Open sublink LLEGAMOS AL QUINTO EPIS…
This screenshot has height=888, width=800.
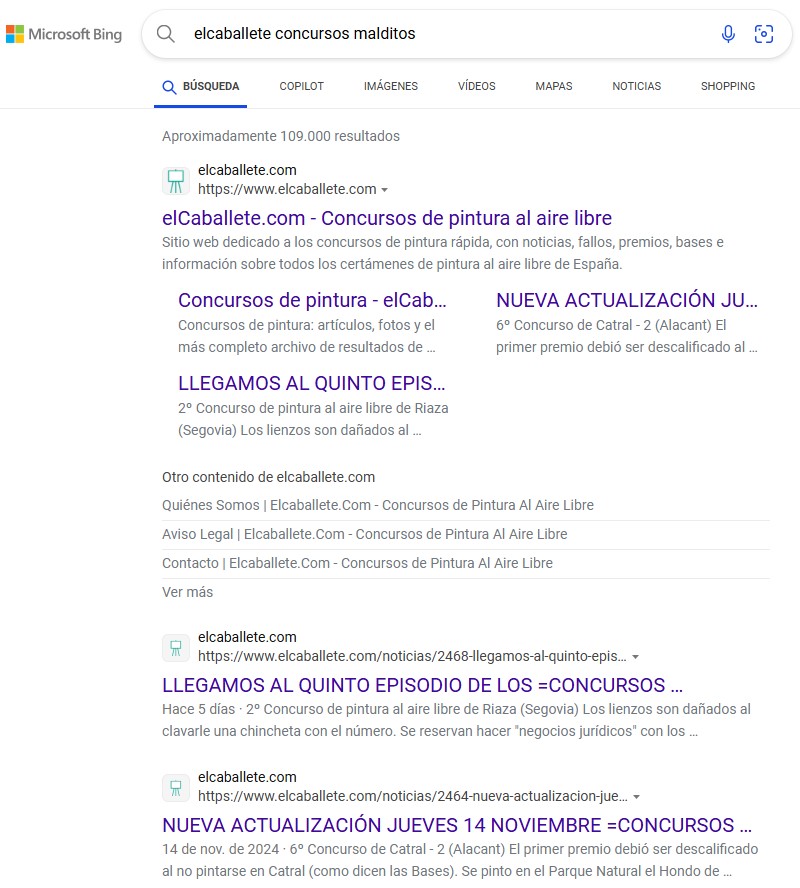click(311, 383)
